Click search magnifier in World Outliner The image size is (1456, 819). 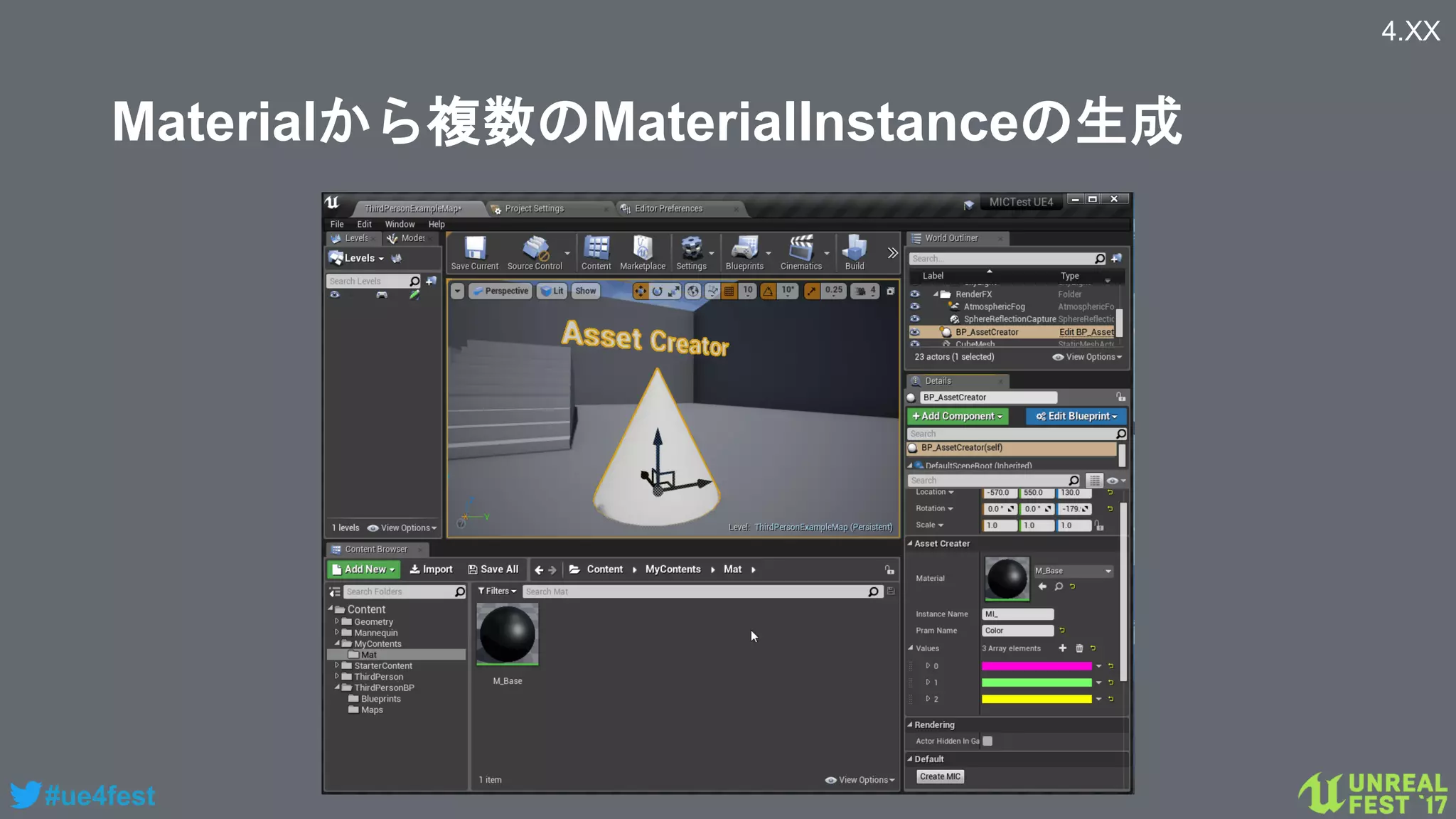(x=1100, y=259)
